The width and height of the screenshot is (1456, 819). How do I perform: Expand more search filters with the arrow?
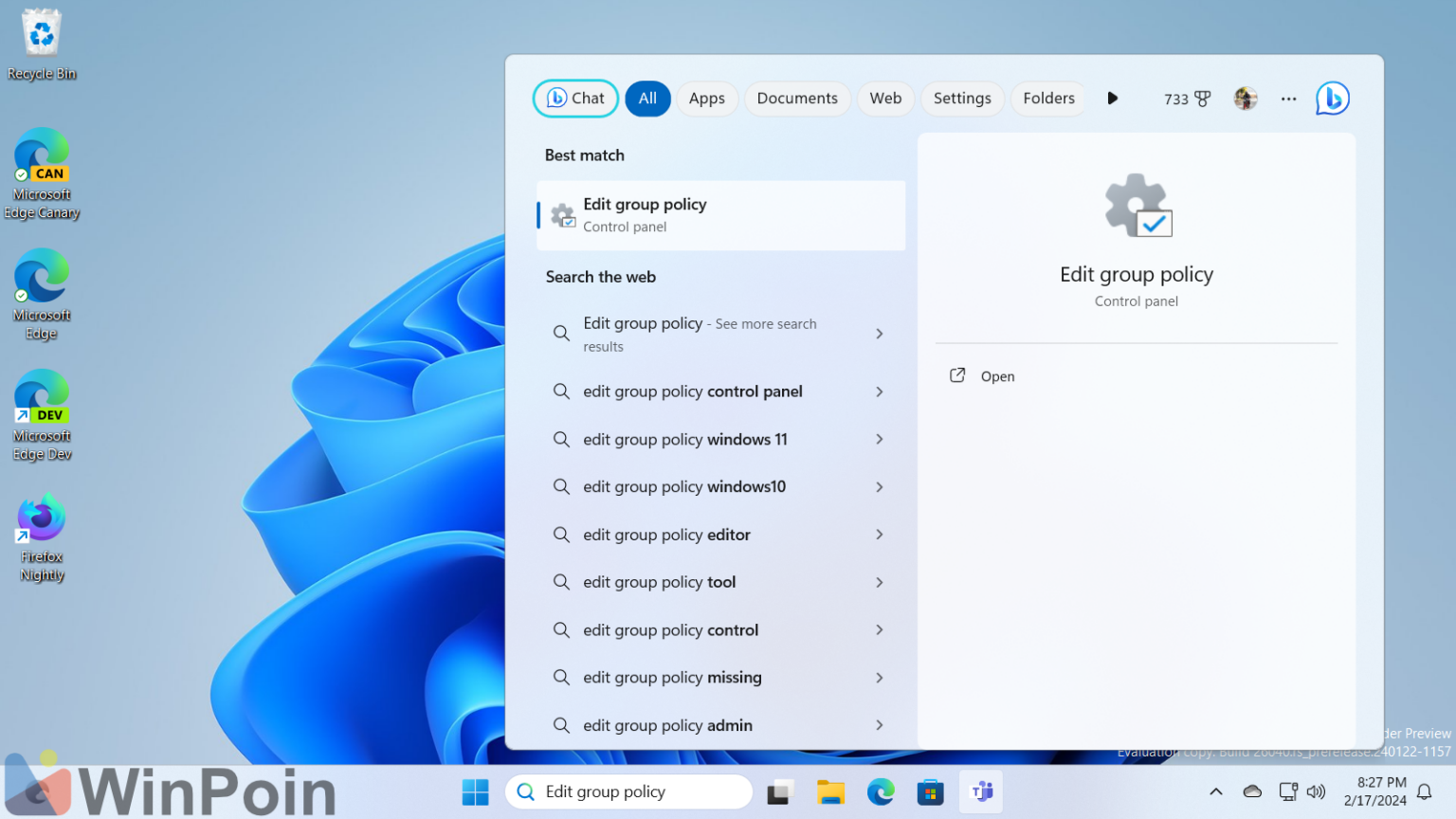1112,98
